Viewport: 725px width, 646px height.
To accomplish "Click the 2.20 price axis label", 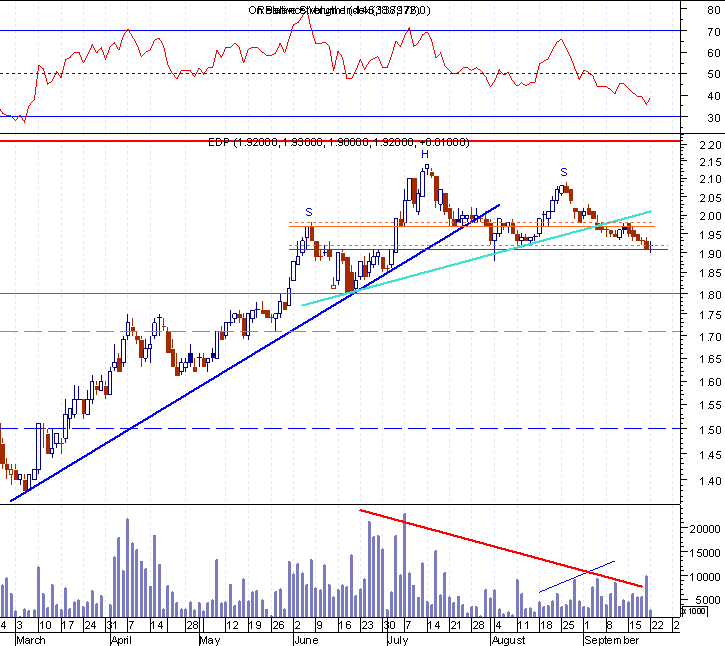I will pos(710,145).
